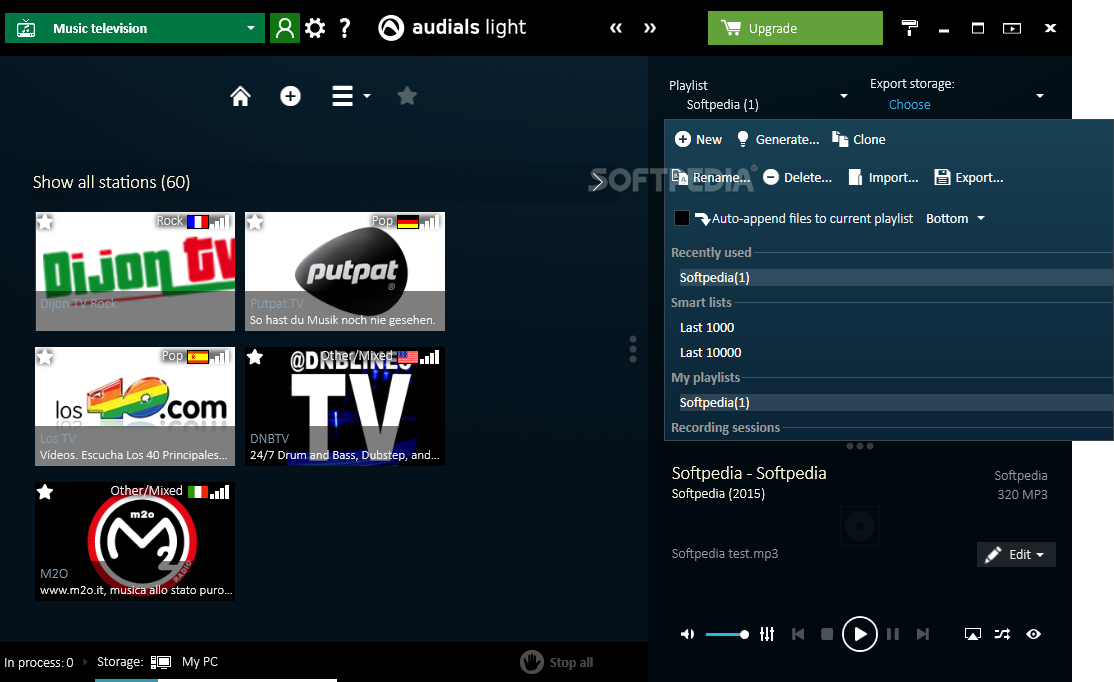This screenshot has height=682, width=1114.
Task: Open the help question mark
Action: coord(345,28)
